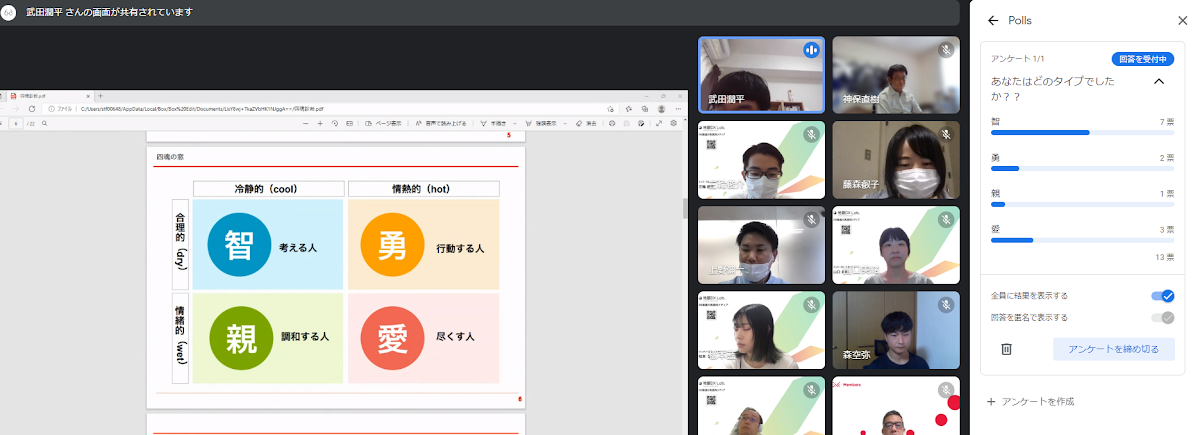Click the browser reload icon

(x=32, y=109)
